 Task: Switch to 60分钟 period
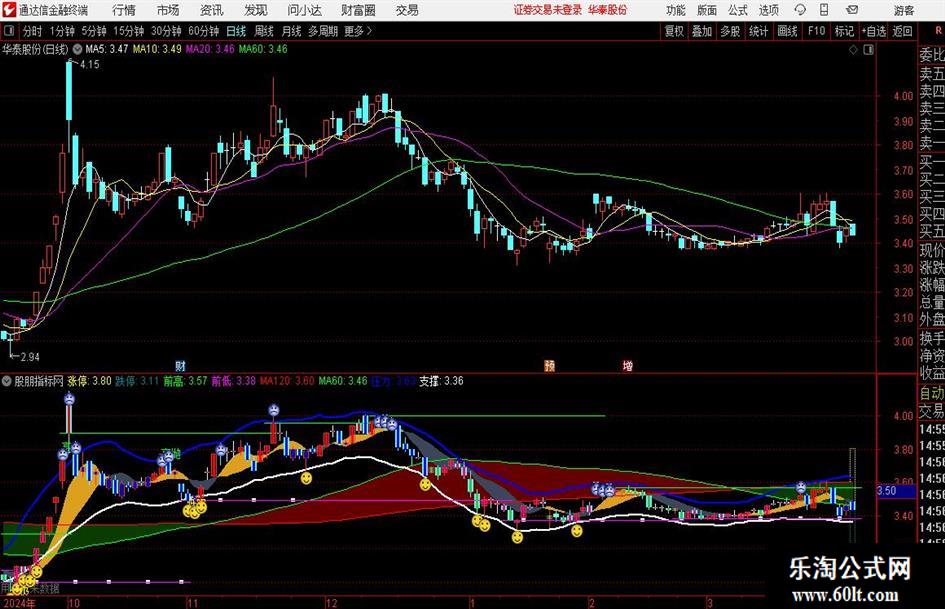(203, 31)
